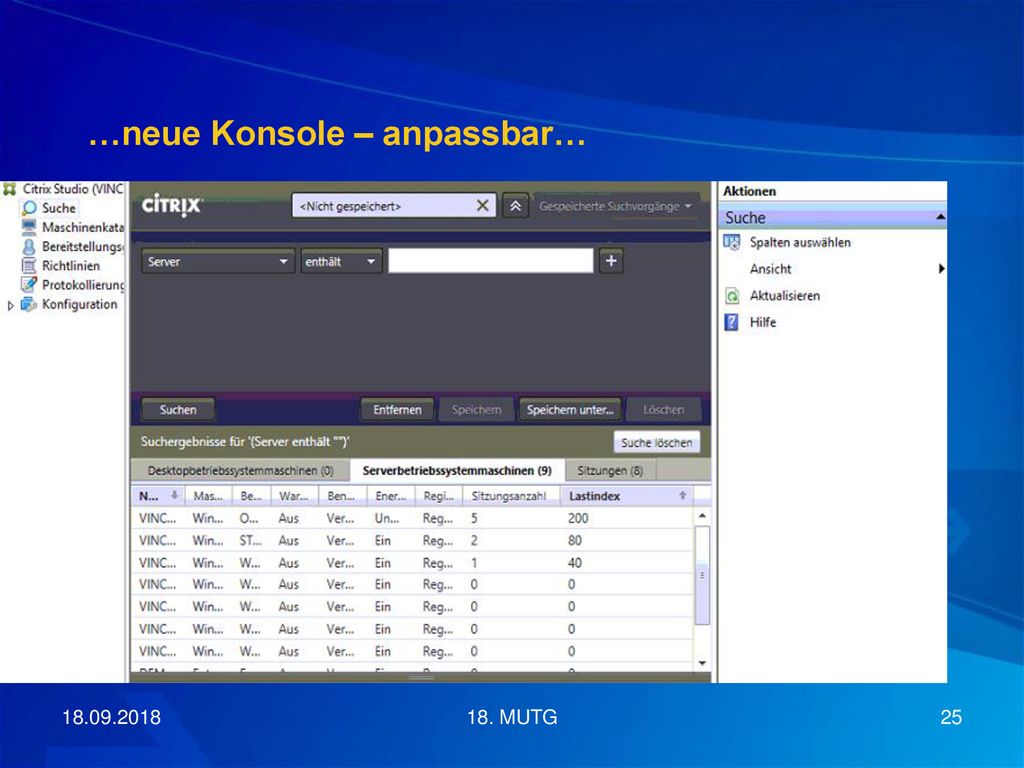Select the row with Lastindex 80
The width and height of the screenshot is (1024, 768).
412,540
